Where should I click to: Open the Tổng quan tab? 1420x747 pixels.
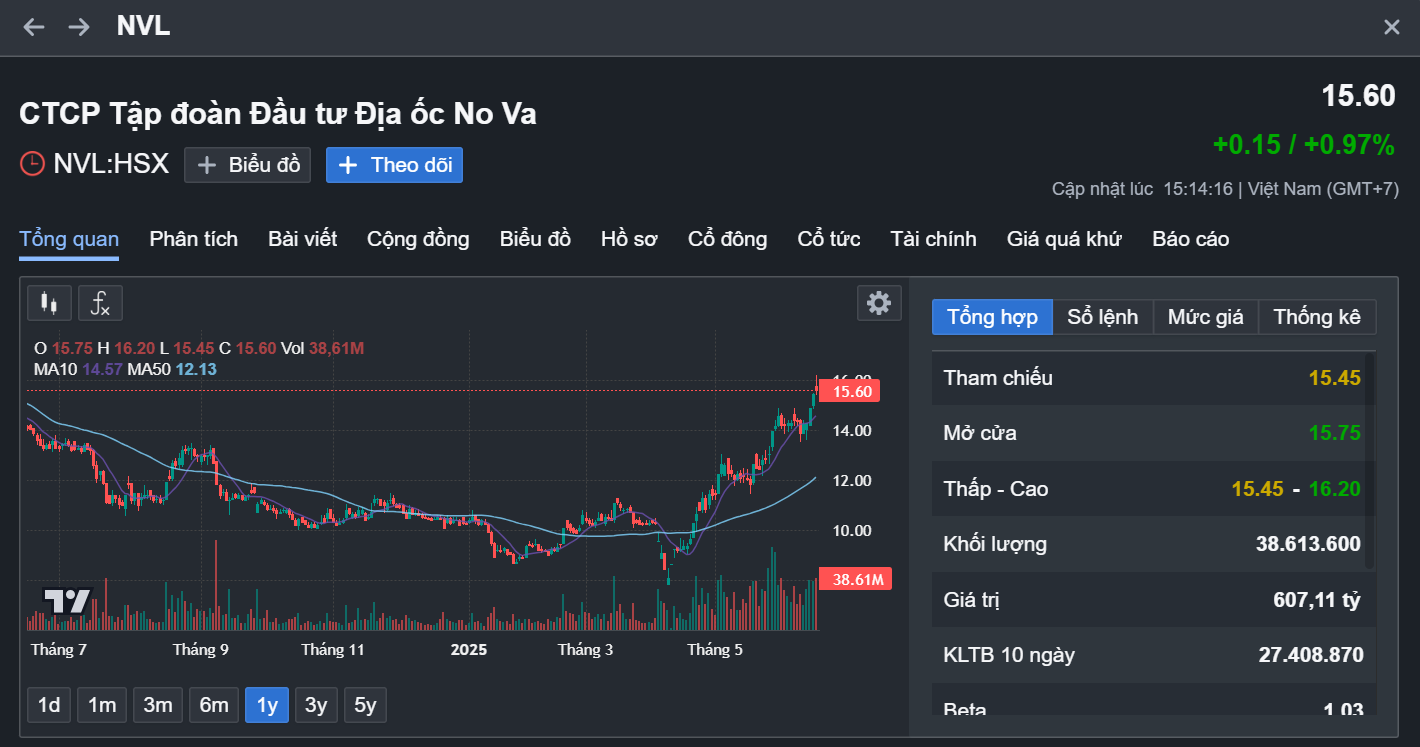tap(69, 239)
